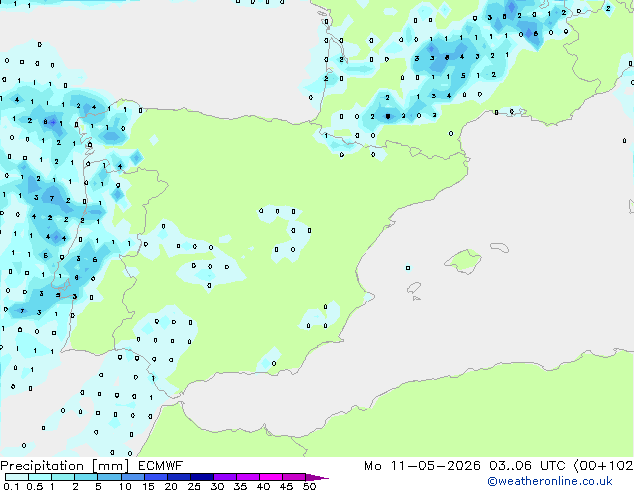The width and height of the screenshot is (634, 490).
Task: Click the 15–20 mm legend swatch
Action: [155, 477]
